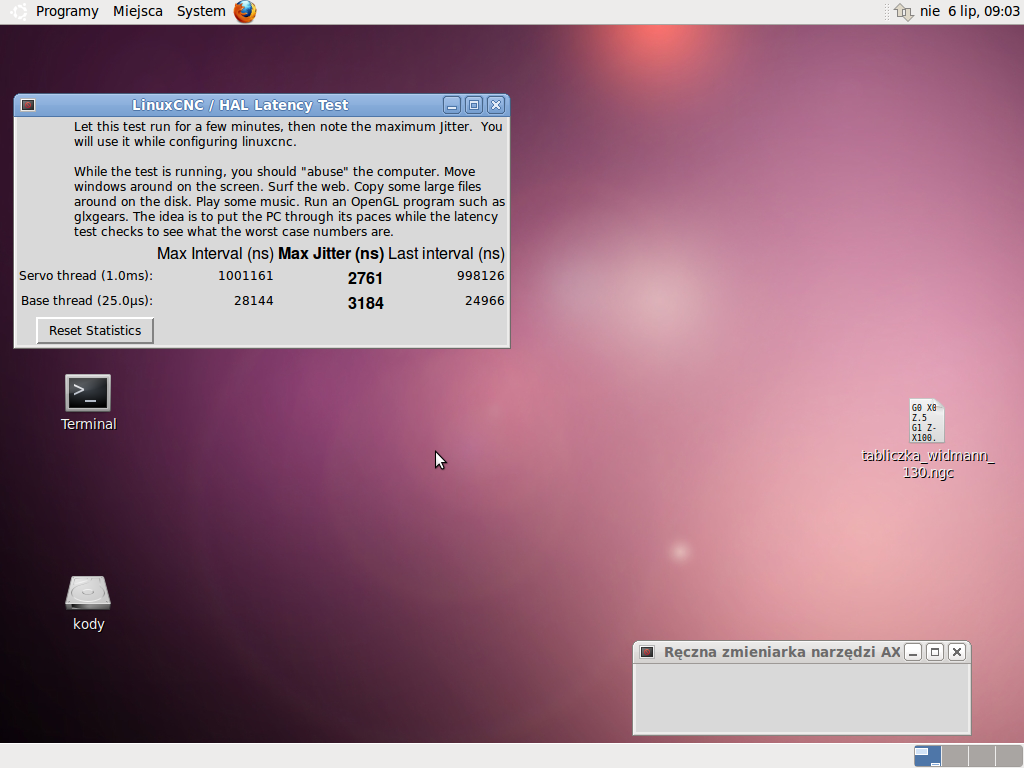Open the Latency Test window menu icon

(28, 105)
